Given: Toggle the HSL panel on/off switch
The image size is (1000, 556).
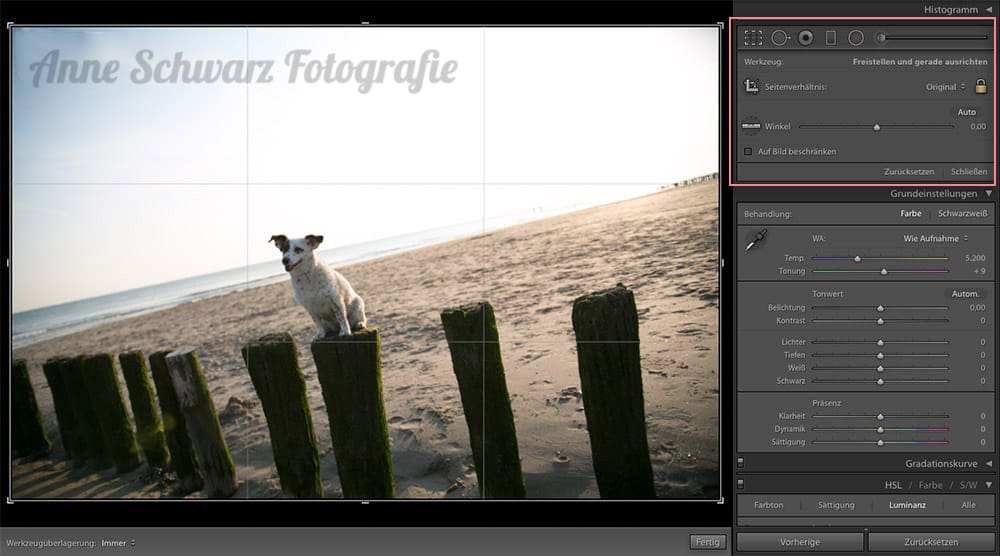Looking at the screenshot, I should click(740, 485).
